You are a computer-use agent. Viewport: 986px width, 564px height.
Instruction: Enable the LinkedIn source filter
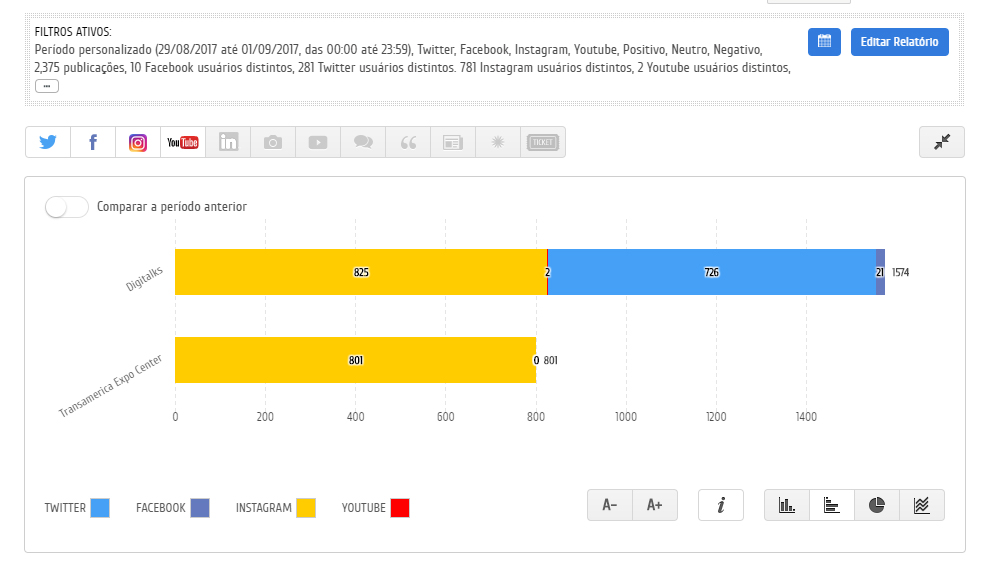228,142
